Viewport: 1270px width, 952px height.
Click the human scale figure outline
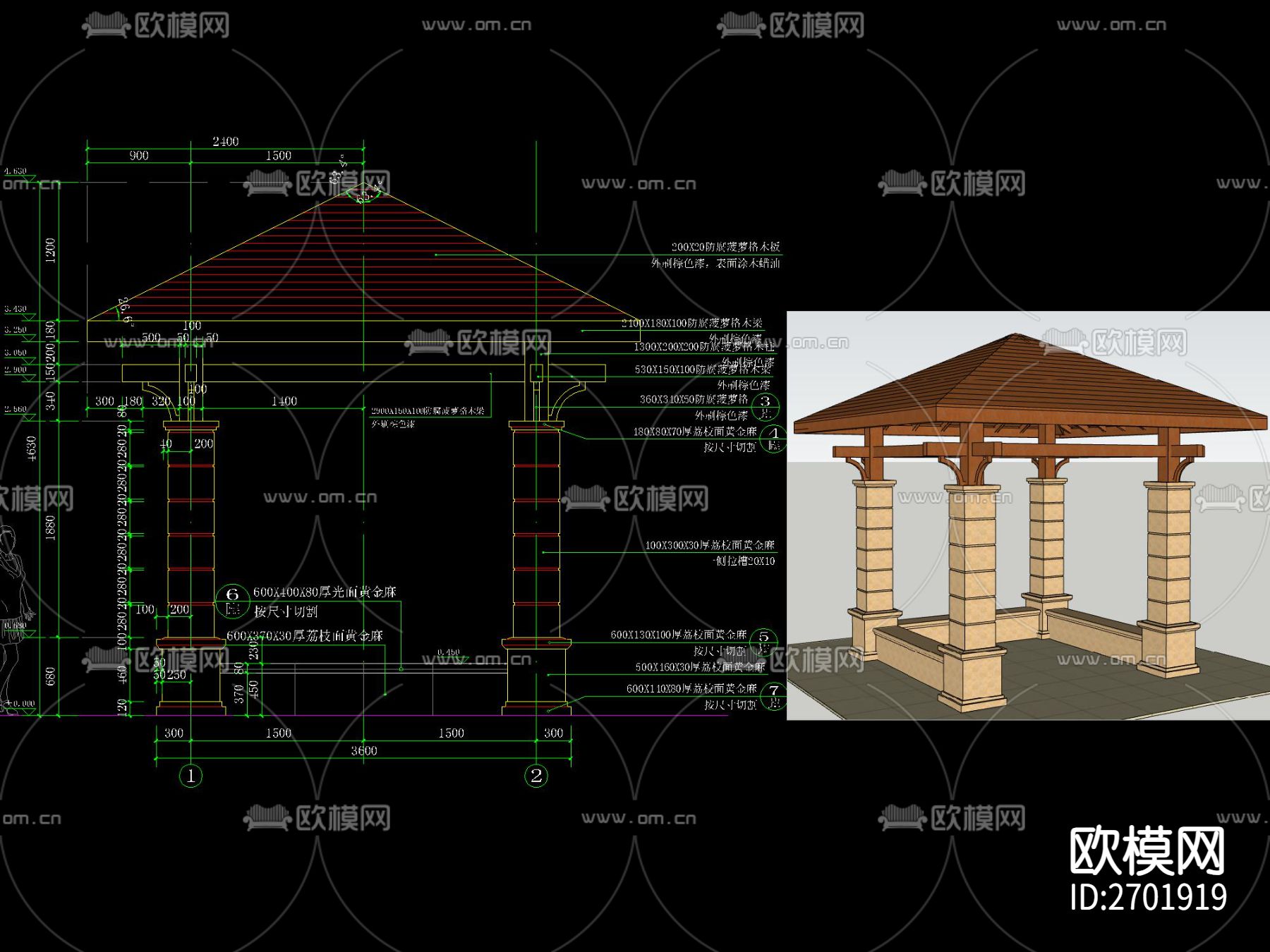click(13, 619)
